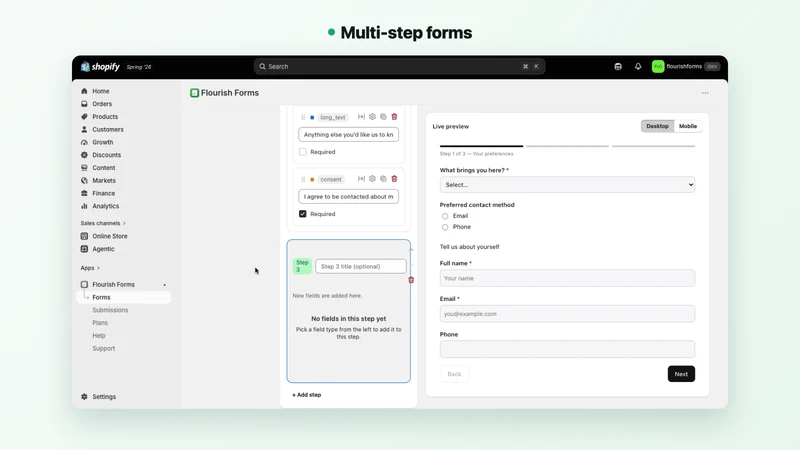Click the width icon on long_text field

coord(361,117)
